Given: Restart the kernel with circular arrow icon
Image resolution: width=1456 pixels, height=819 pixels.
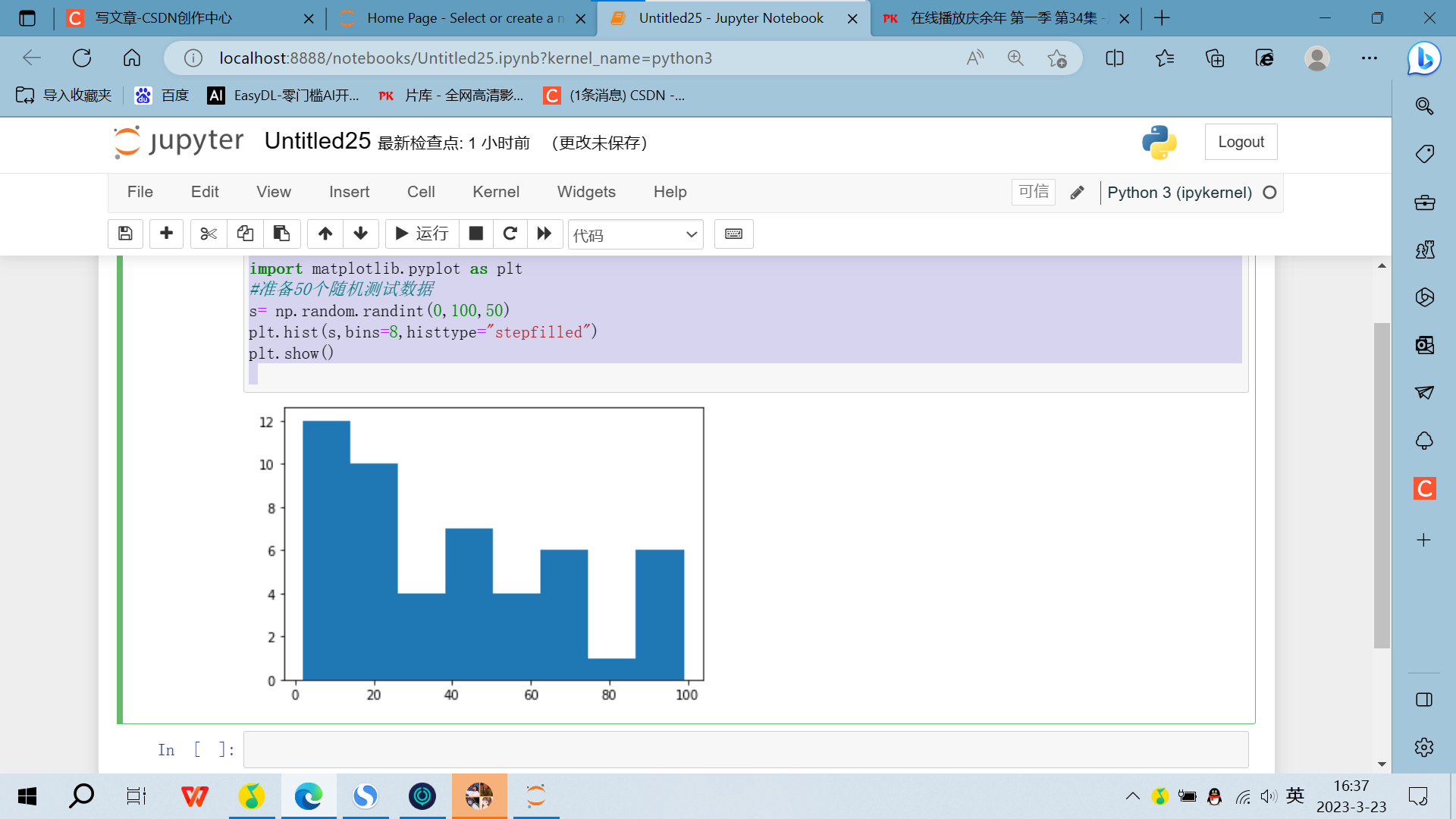Looking at the screenshot, I should pos(510,234).
